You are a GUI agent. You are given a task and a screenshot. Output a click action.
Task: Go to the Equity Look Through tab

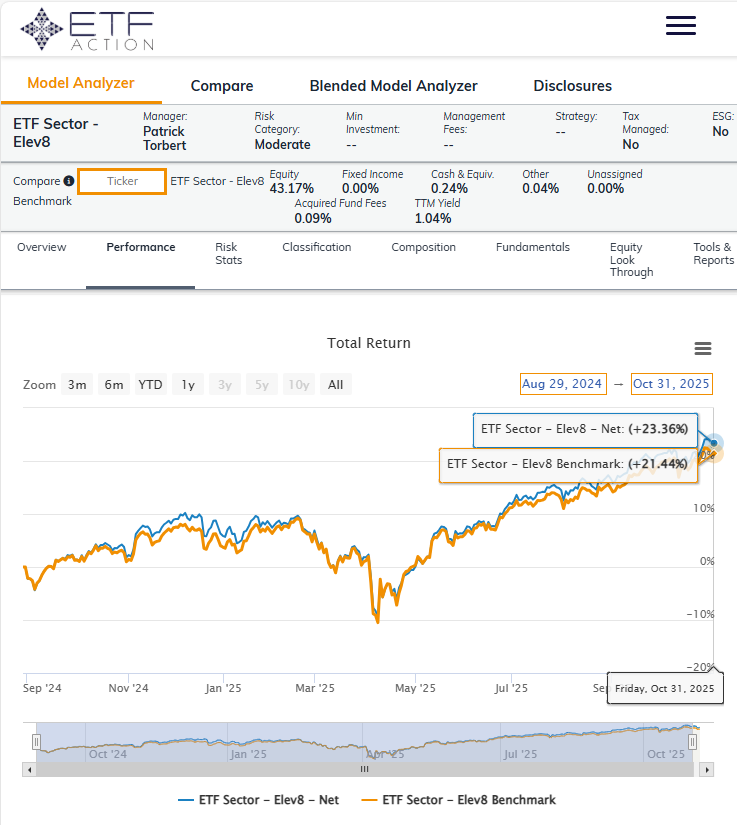pos(631,259)
